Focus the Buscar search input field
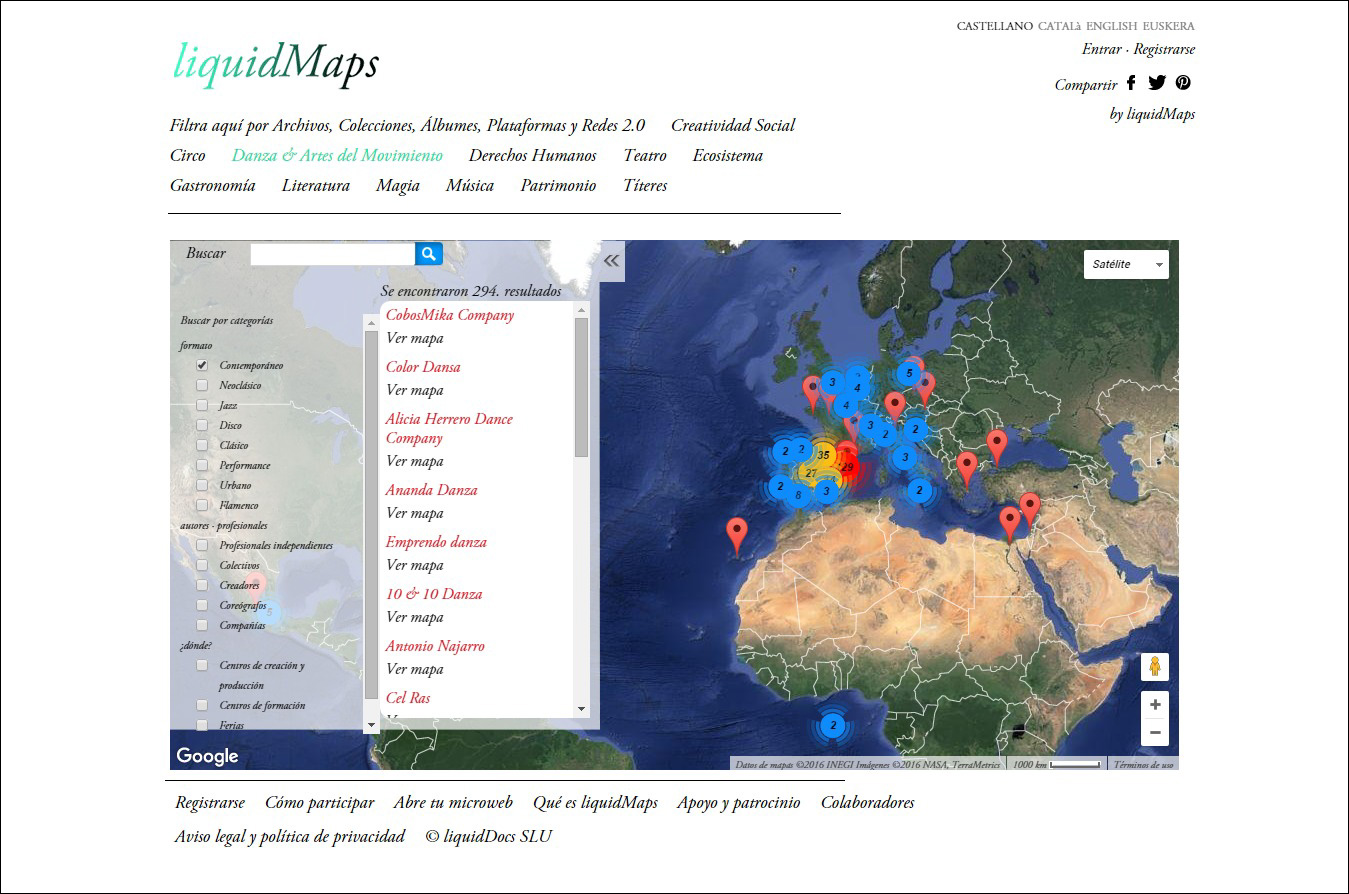 click(333, 254)
